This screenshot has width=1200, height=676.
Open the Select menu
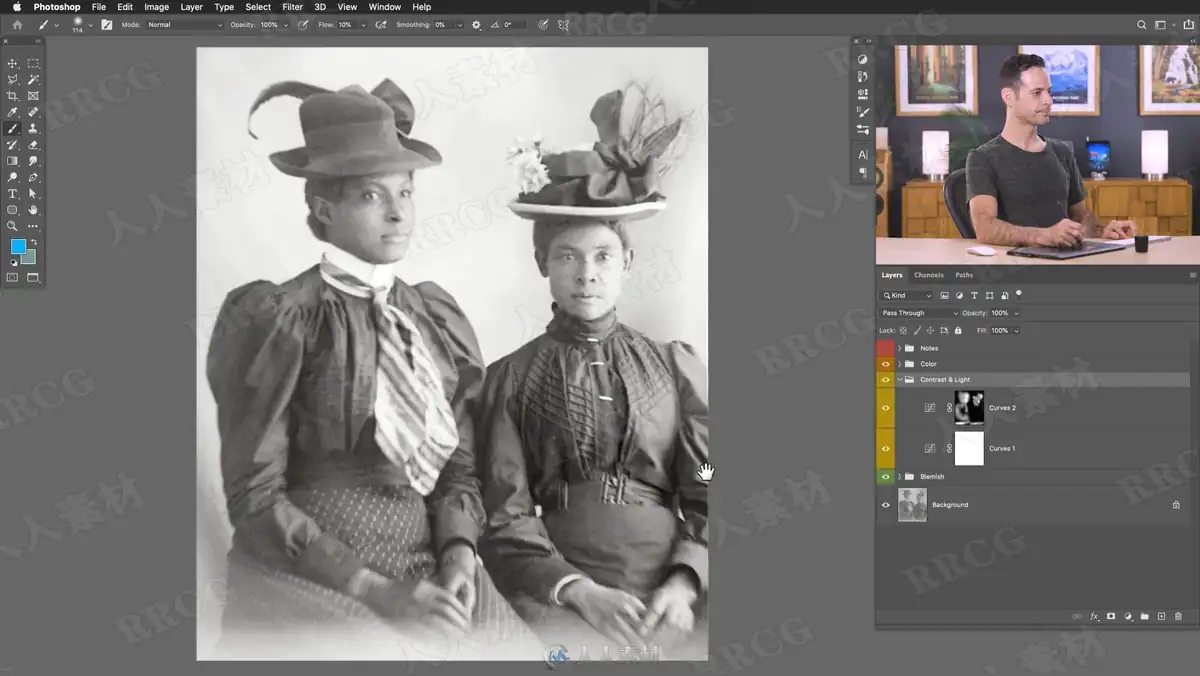click(258, 7)
